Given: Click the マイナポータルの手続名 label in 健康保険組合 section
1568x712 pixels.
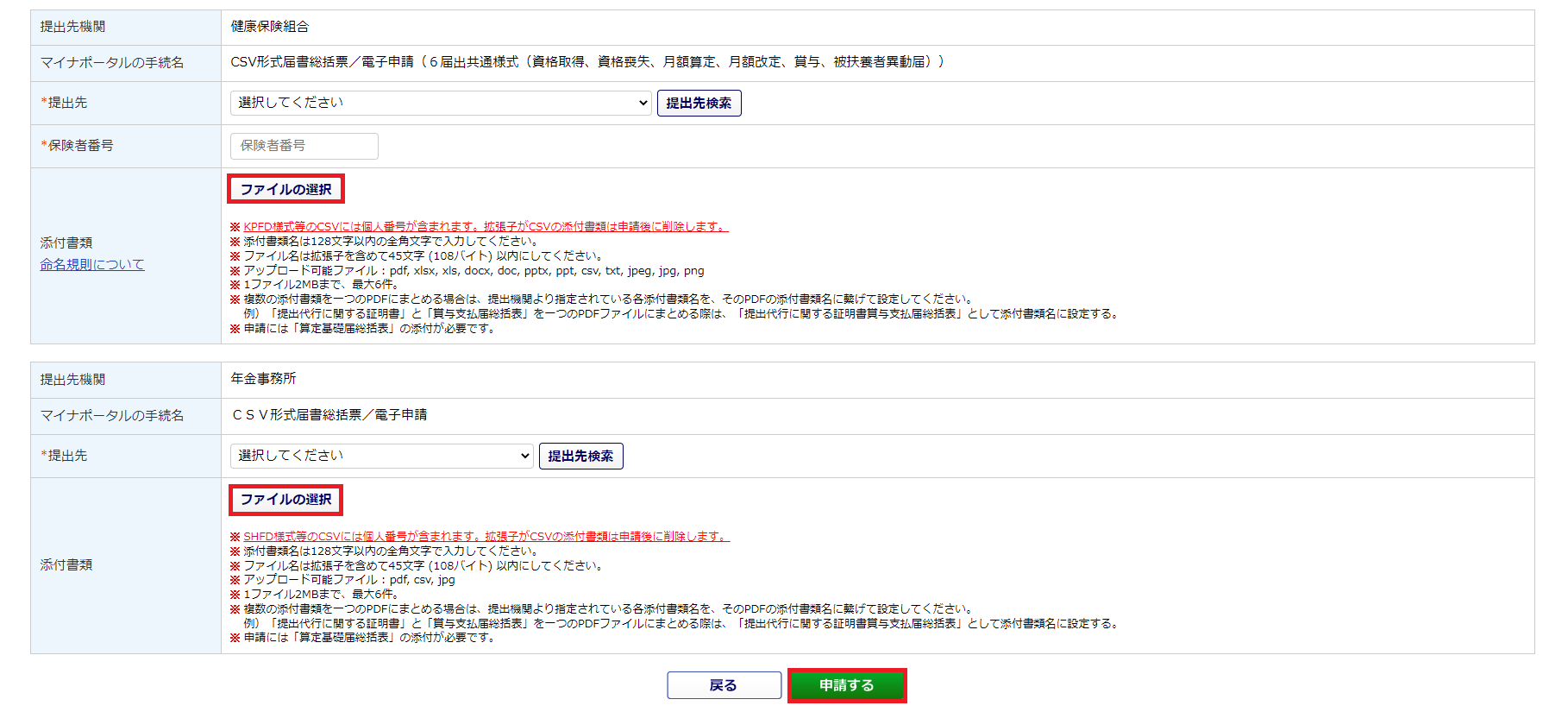Looking at the screenshot, I should (112, 63).
